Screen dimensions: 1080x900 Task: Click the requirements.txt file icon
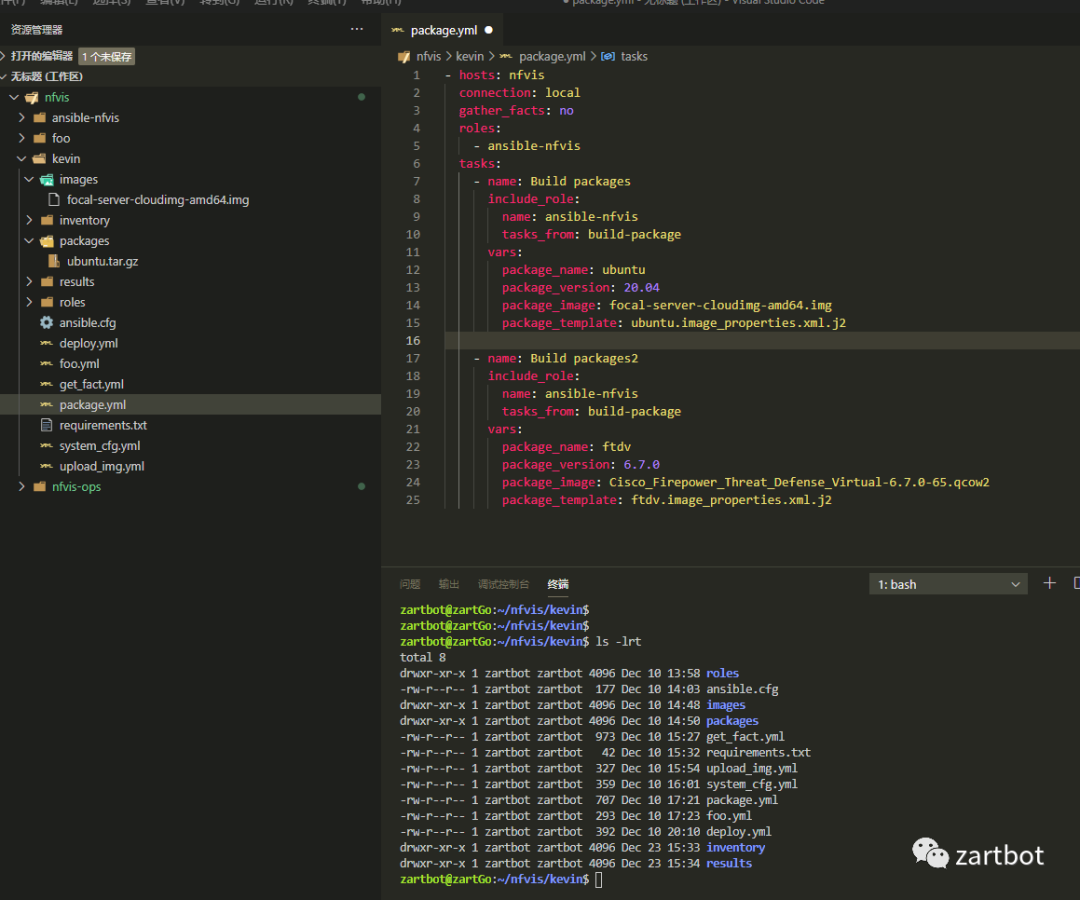(x=46, y=425)
